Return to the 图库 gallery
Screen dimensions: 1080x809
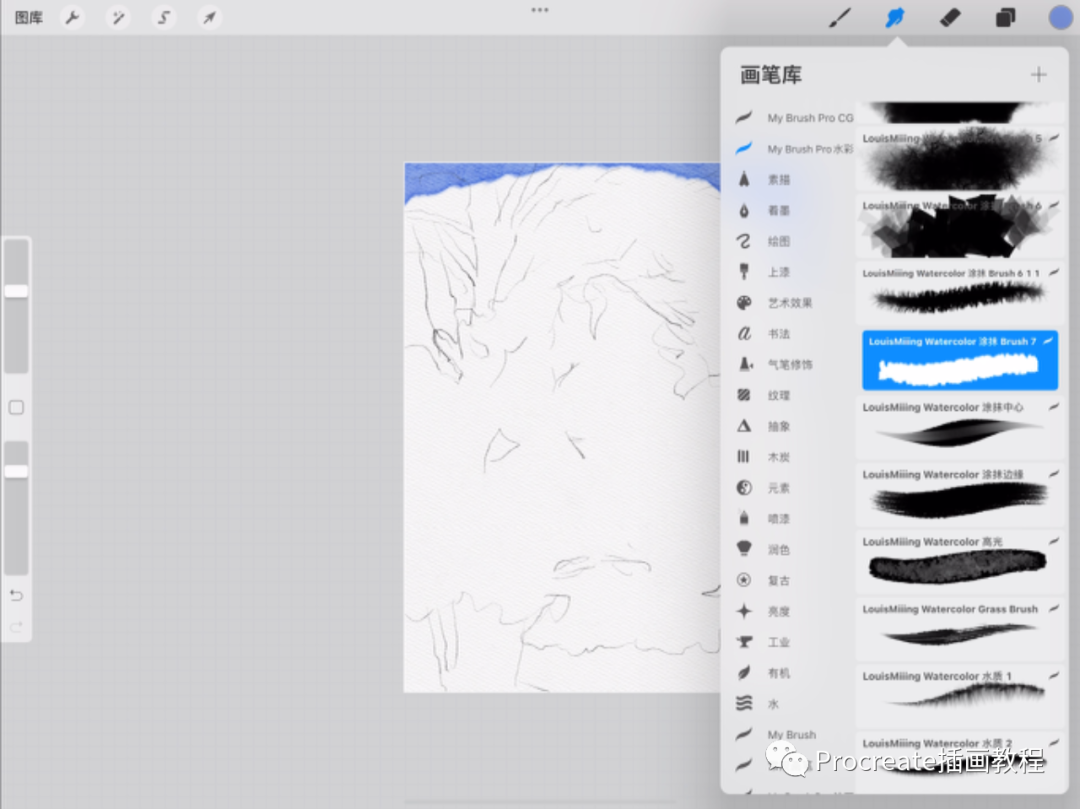click(29, 17)
